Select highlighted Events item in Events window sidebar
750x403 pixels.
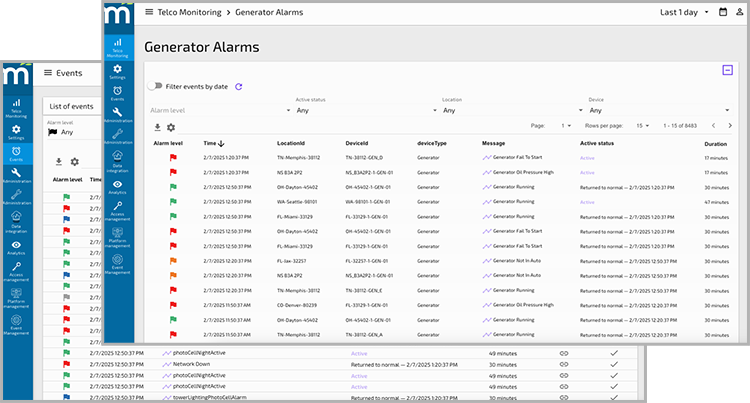[16, 154]
